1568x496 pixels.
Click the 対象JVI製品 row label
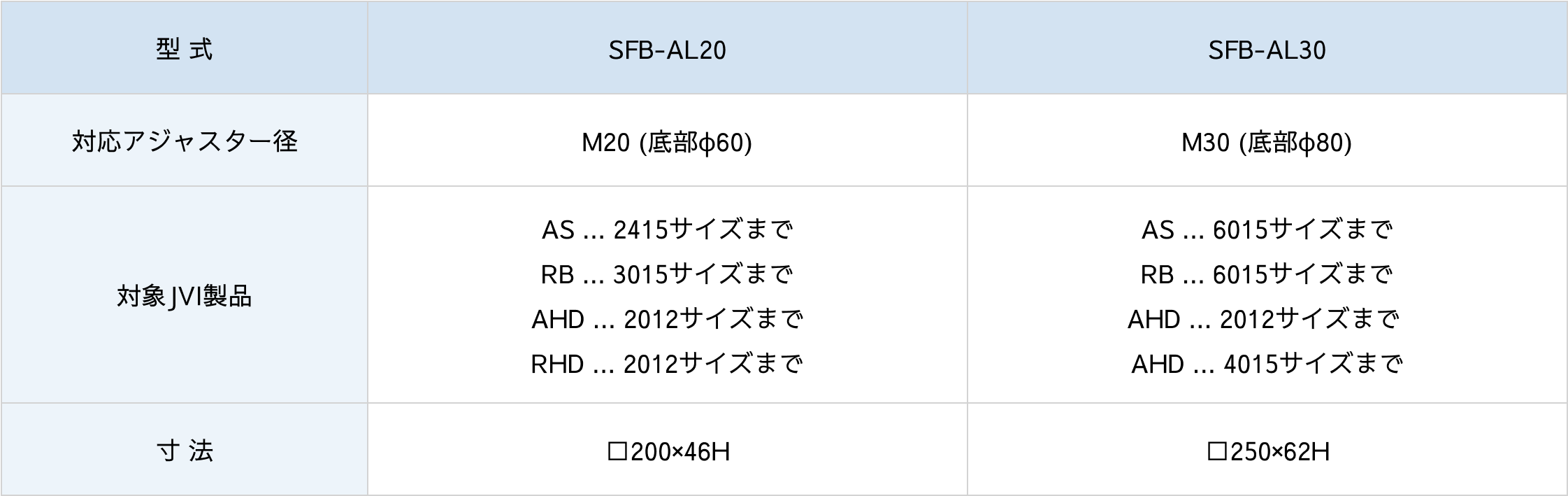click(x=185, y=297)
